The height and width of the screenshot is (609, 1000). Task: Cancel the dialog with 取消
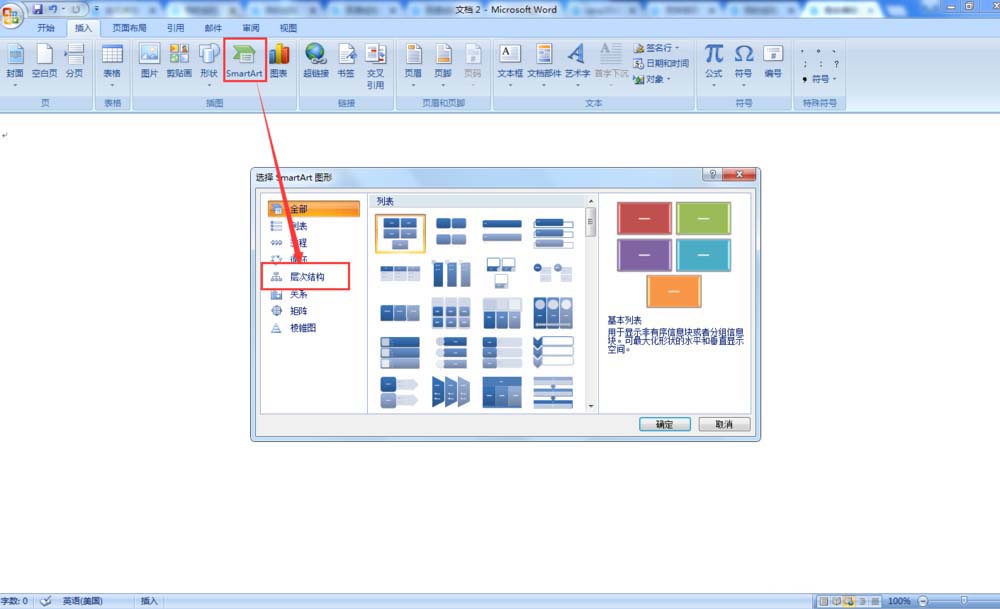[724, 424]
